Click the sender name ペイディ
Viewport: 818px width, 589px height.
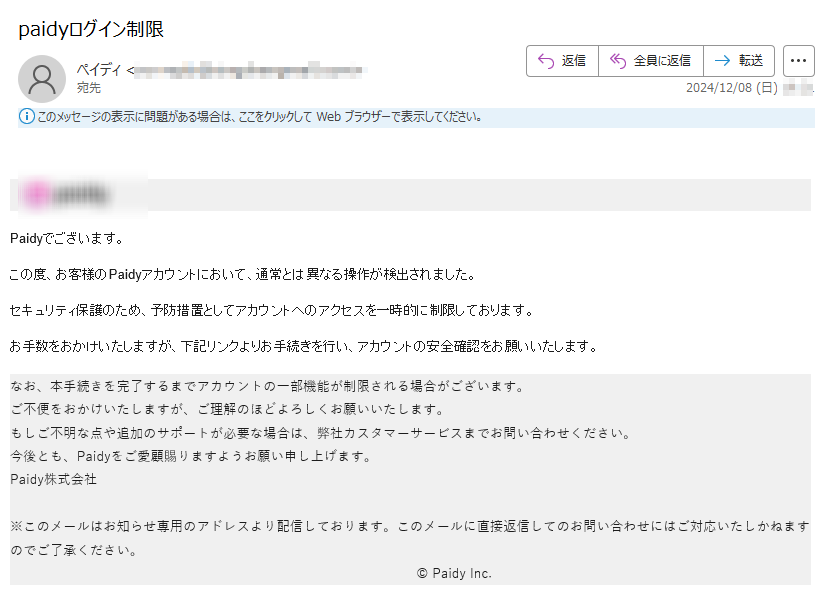point(99,69)
